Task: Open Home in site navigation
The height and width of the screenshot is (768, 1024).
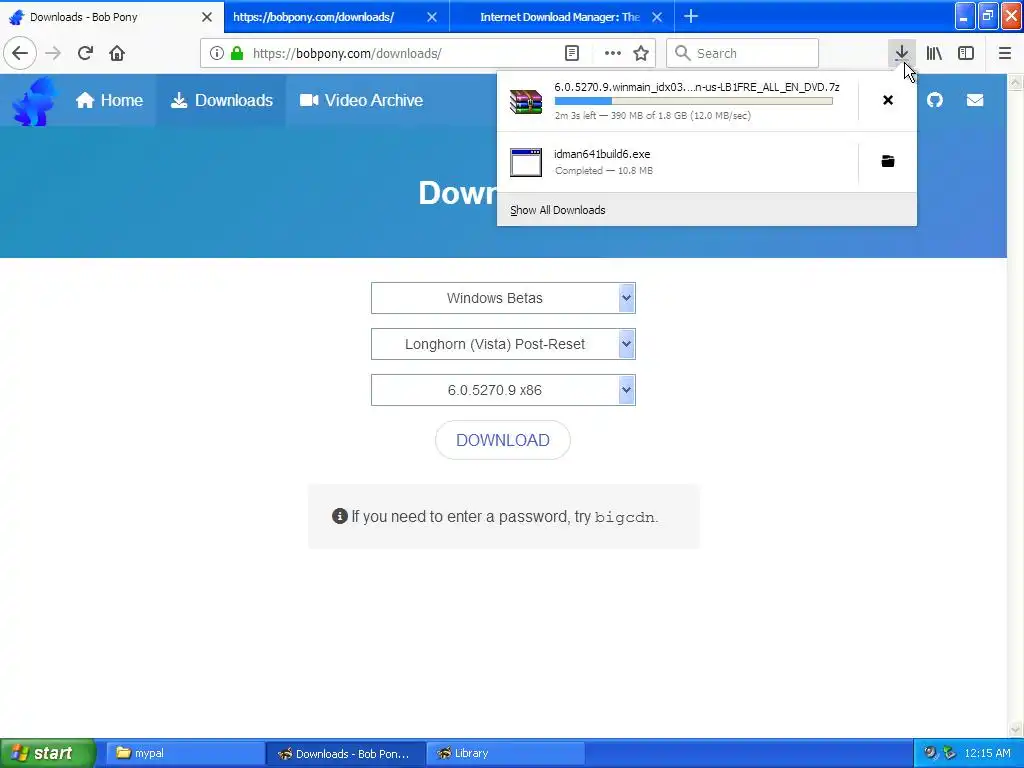Action: [x=109, y=101]
